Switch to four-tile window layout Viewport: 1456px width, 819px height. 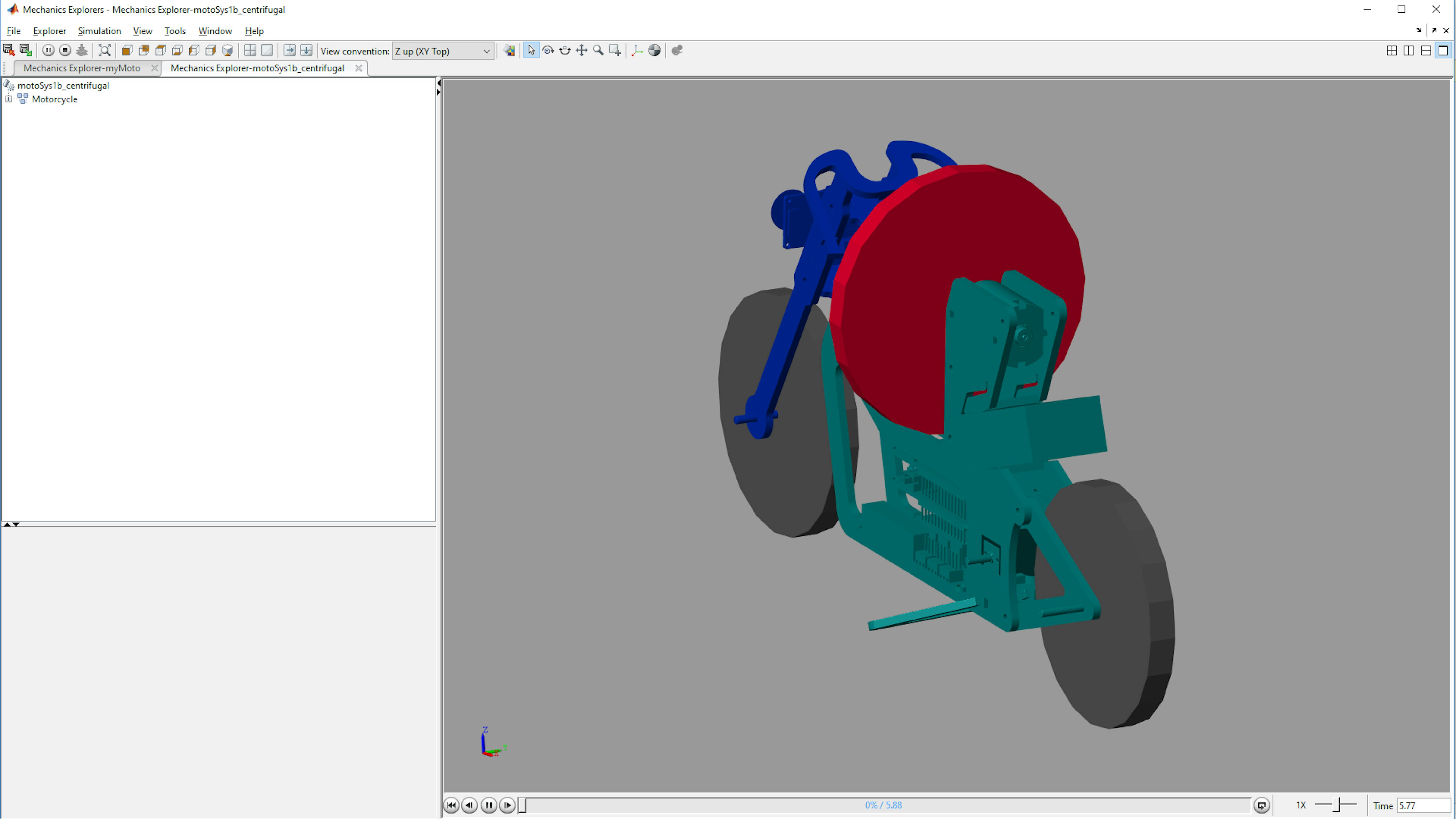(x=1392, y=50)
